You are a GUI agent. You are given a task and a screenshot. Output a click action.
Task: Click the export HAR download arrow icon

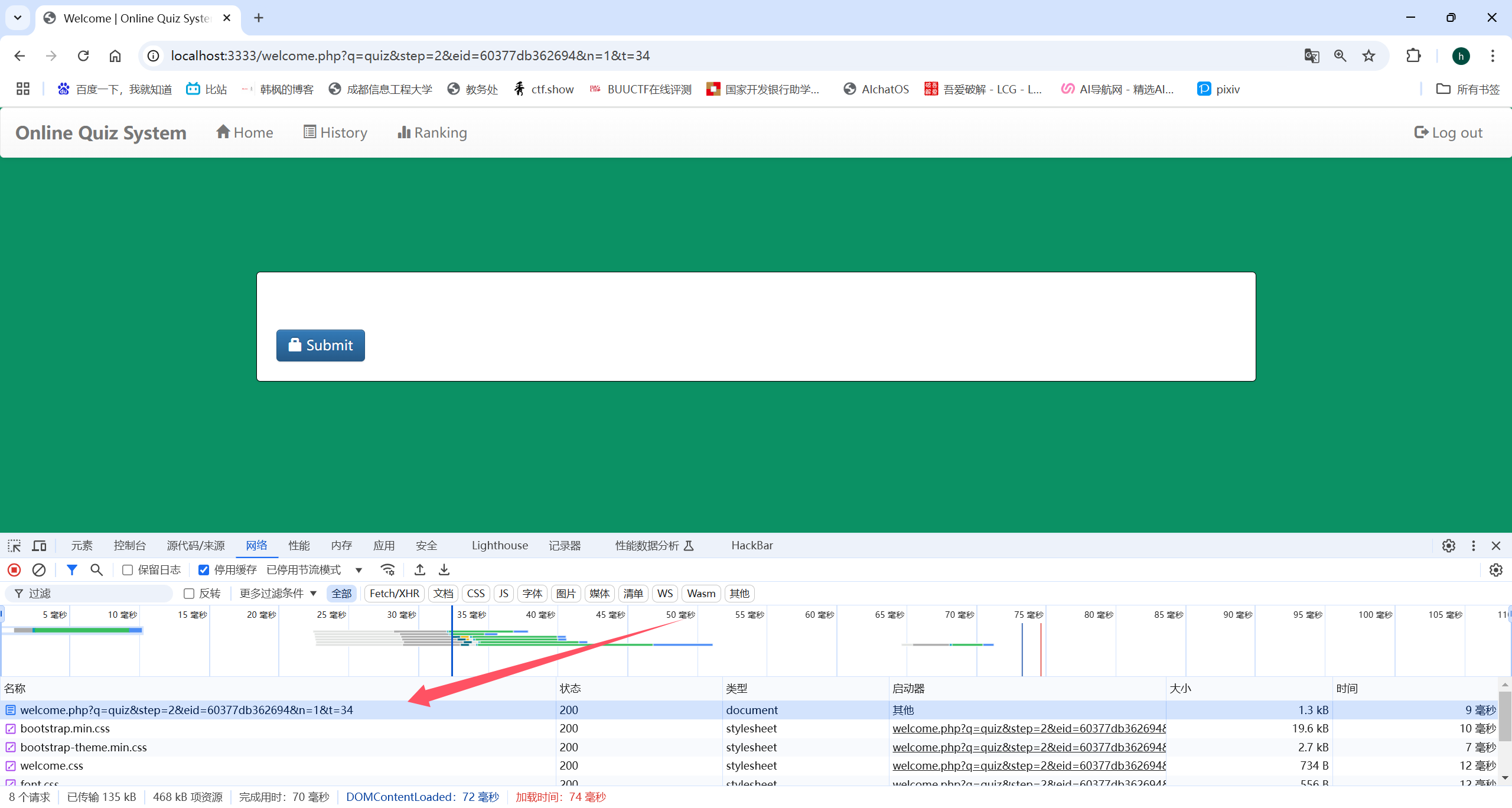click(x=444, y=570)
